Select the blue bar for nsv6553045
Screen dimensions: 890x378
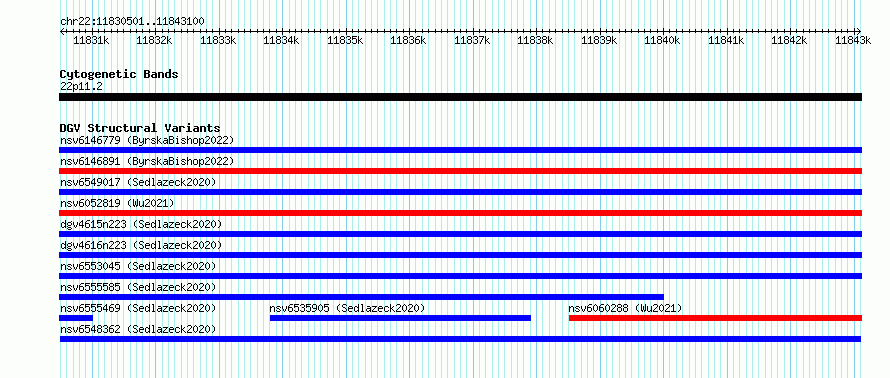point(460,276)
